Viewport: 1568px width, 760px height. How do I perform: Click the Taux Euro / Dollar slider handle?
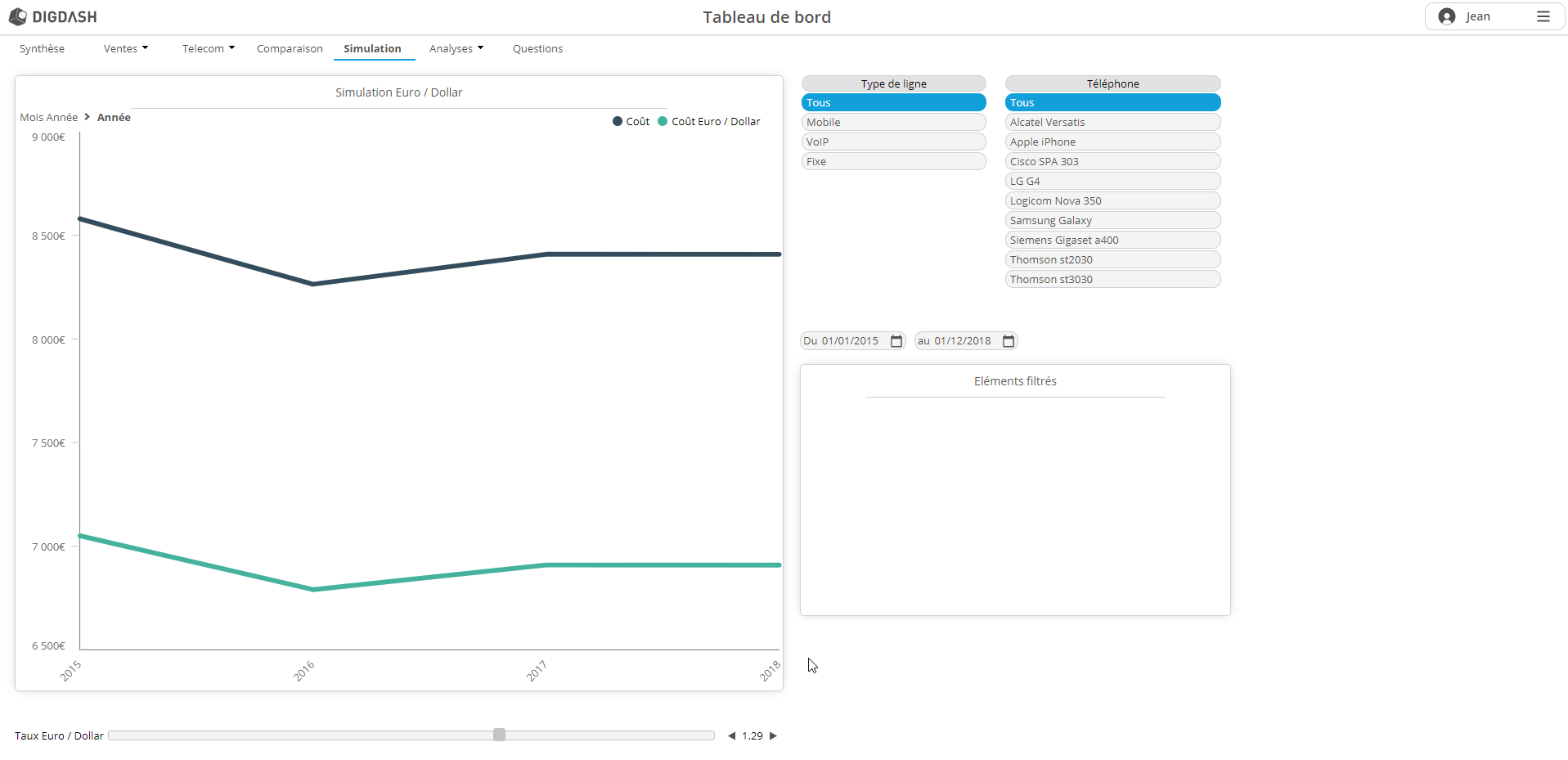499,735
